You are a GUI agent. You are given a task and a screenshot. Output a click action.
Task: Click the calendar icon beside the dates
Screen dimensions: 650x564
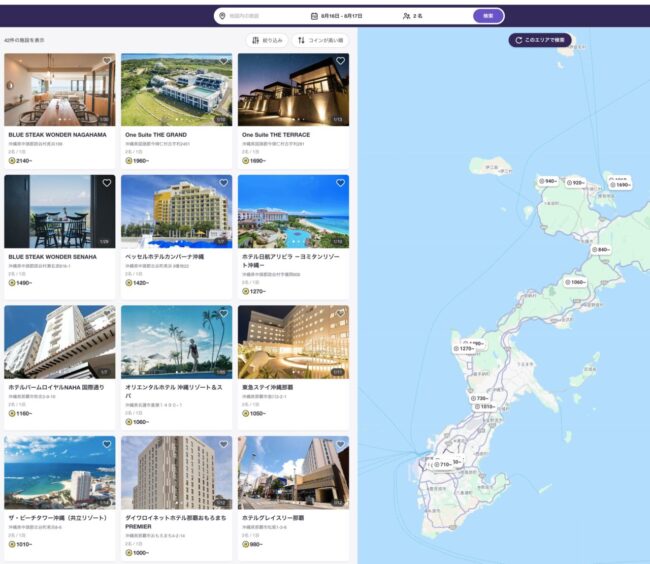[x=314, y=16]
